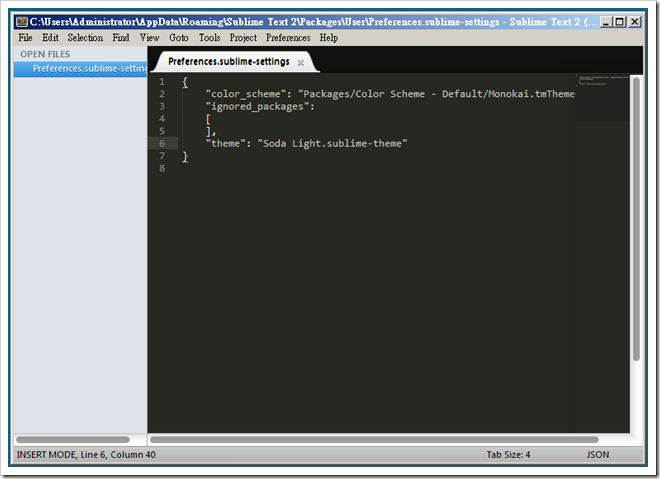Click the "color_scheme" key on line 2

(248, 94)
